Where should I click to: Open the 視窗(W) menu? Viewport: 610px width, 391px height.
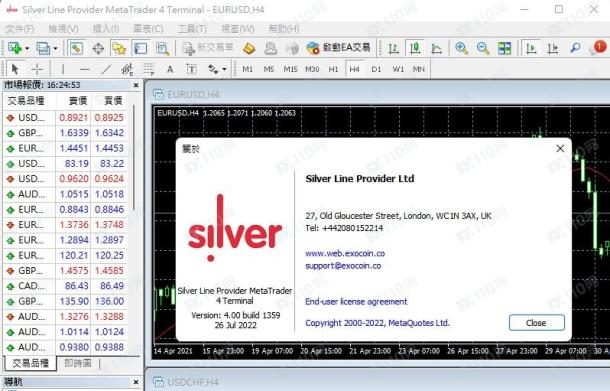point(238,29)
